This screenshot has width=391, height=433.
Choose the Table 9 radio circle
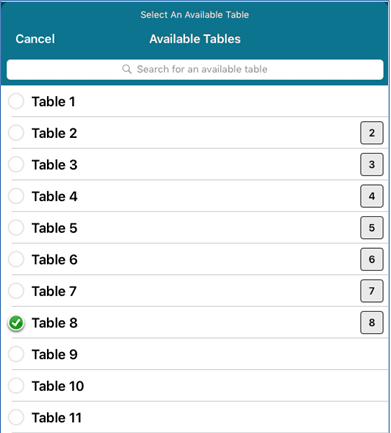point(16,354)
